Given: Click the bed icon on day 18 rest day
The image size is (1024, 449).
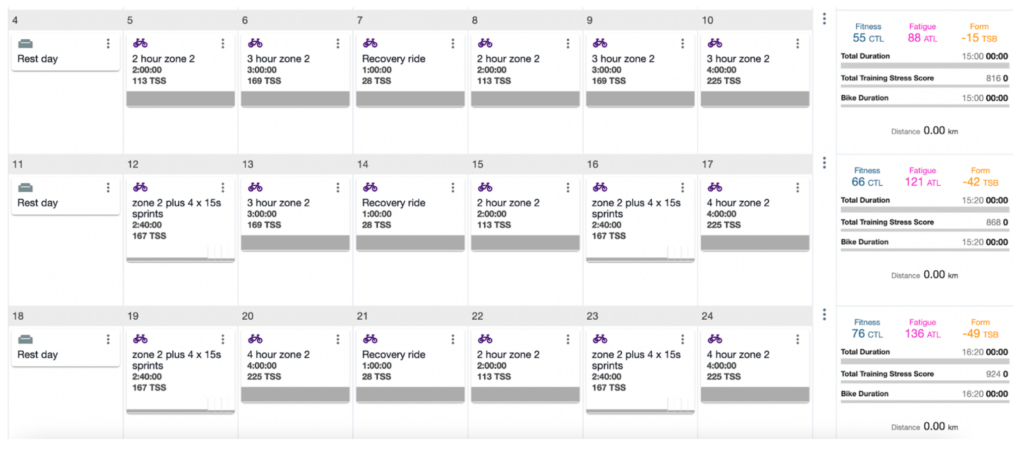Looking at the screenshot, I should click(26, 339).
